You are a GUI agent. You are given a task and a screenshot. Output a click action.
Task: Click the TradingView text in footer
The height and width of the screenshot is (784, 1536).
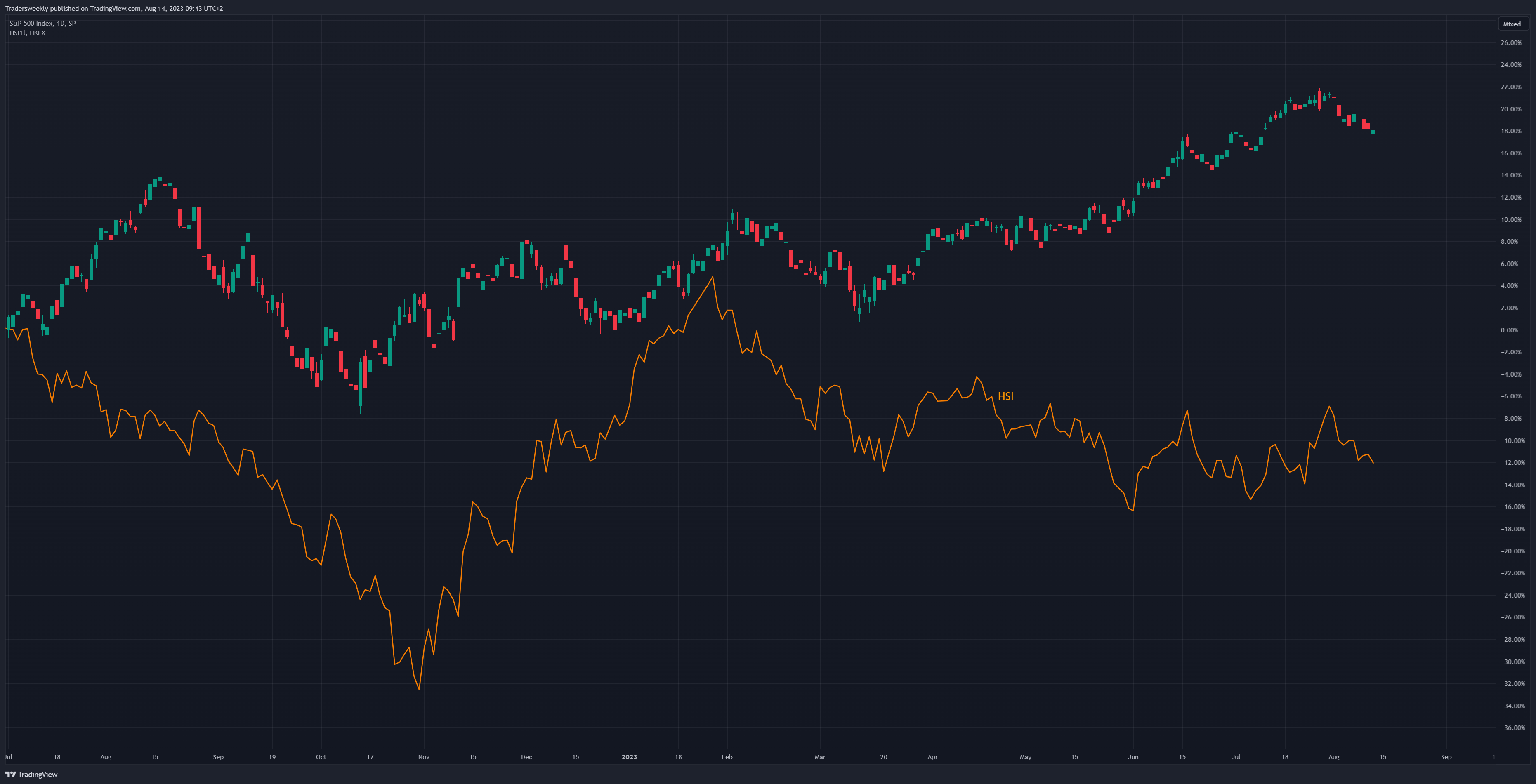point(38,775)
